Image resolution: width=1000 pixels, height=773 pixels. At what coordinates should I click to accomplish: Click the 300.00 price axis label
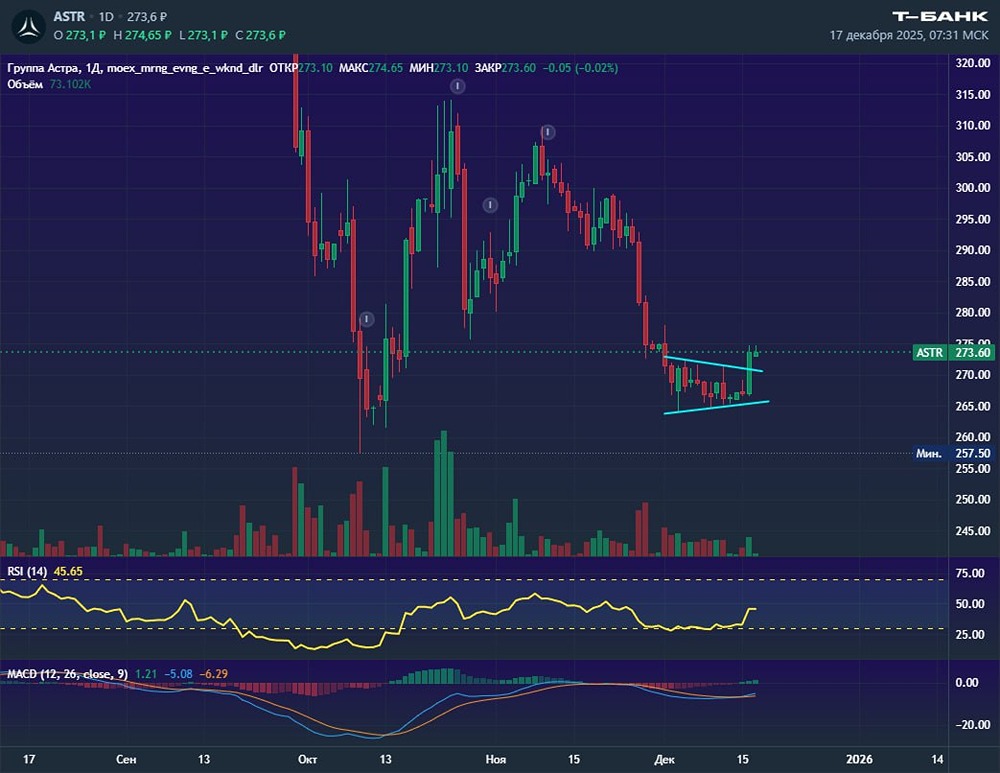point(973,188)
